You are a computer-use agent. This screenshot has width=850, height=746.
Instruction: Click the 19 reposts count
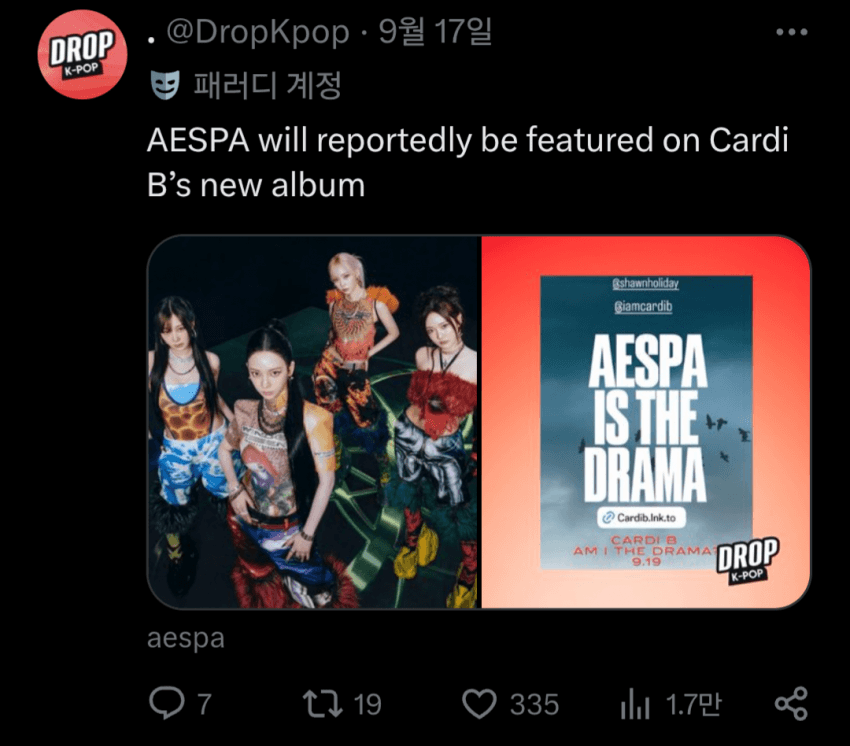click(368, 704)
